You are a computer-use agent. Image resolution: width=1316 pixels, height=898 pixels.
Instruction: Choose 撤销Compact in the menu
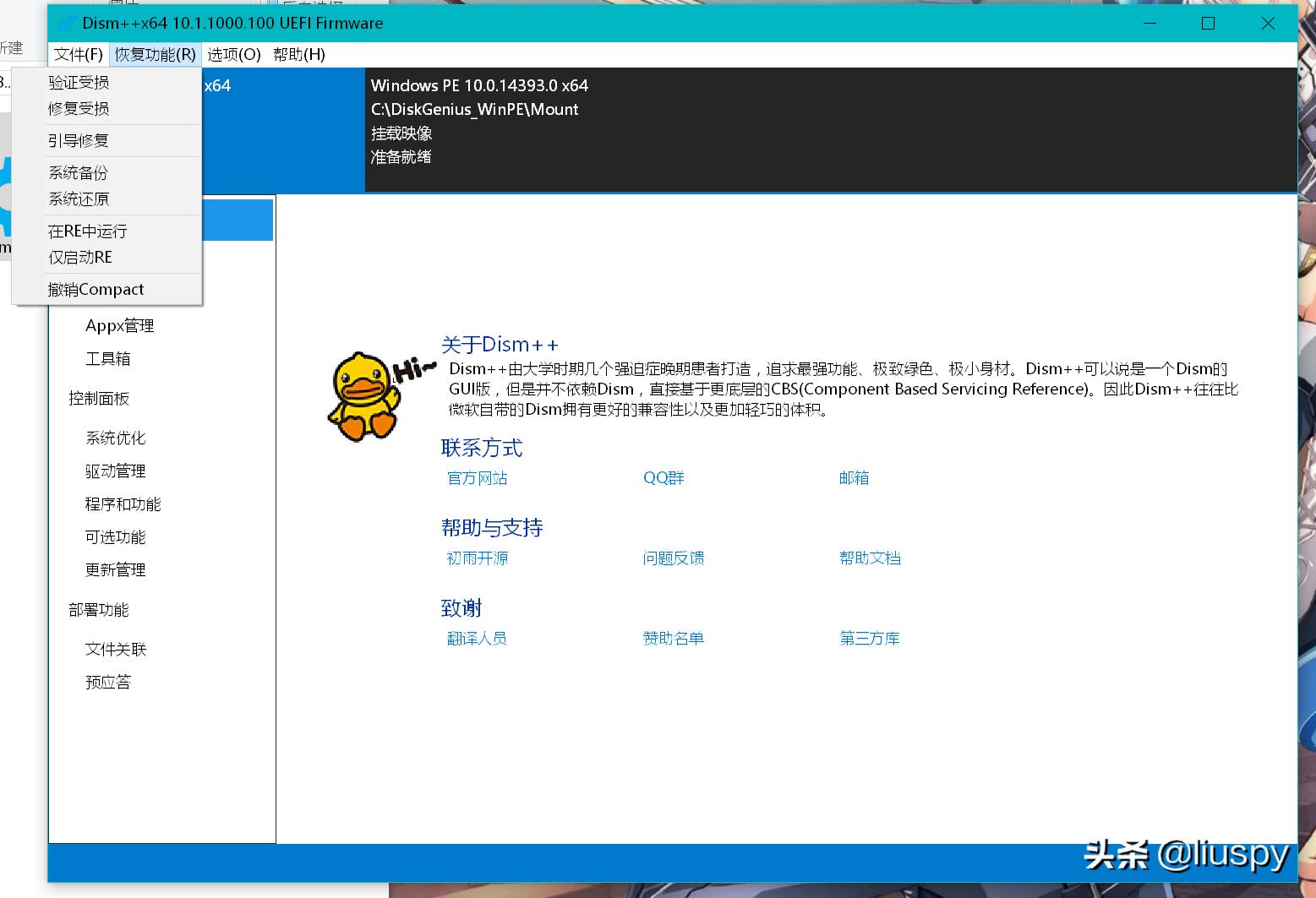tap(96, 288)
